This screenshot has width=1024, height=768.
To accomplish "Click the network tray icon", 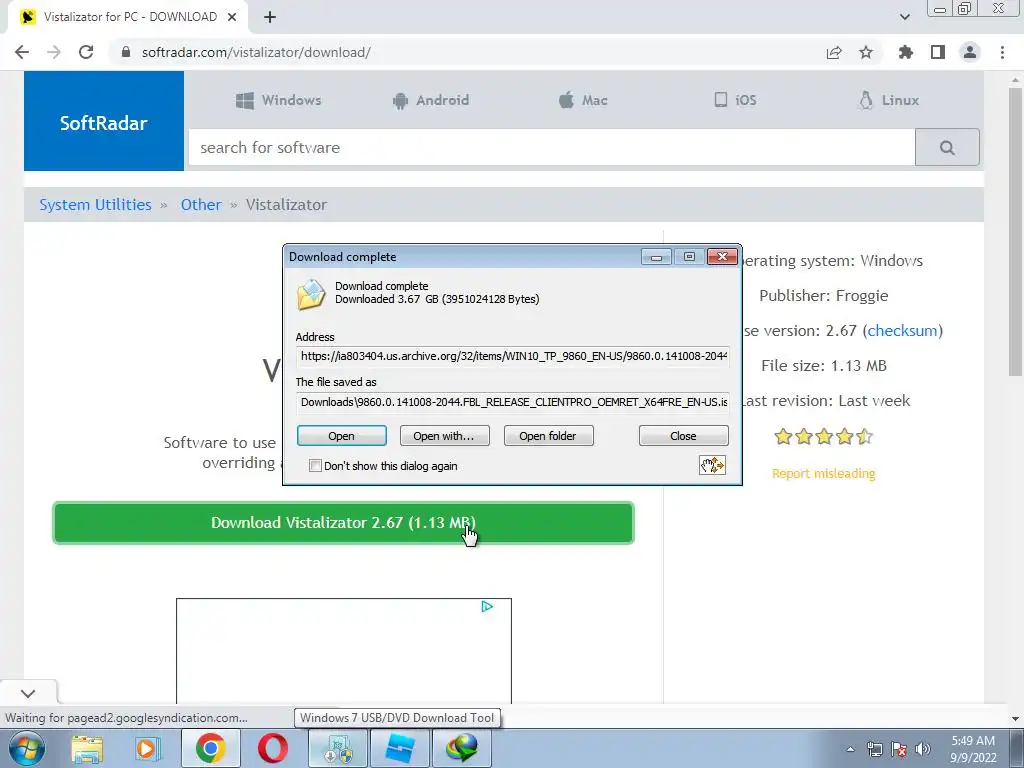I will [x=874, y=749].
